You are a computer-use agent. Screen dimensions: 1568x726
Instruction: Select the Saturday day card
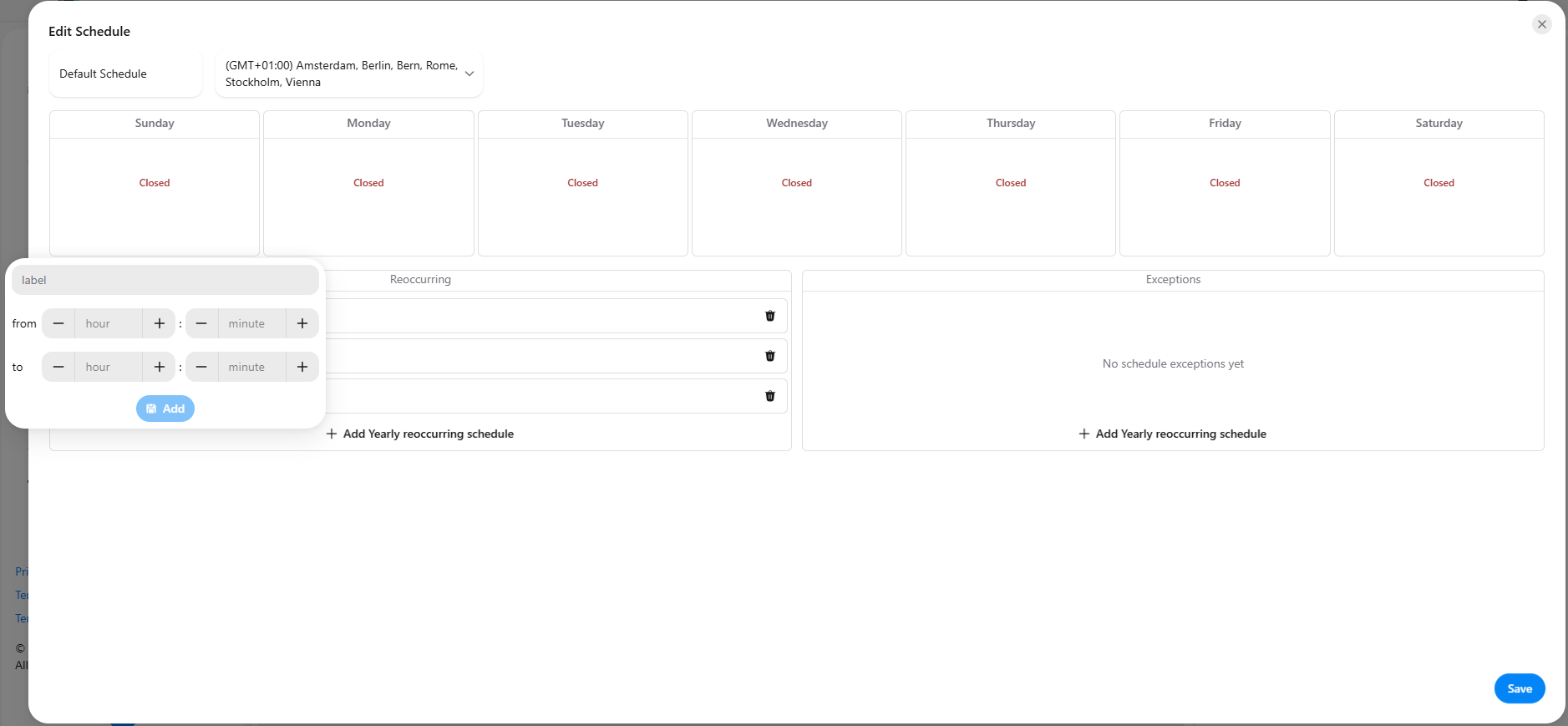coord(1439,183)
